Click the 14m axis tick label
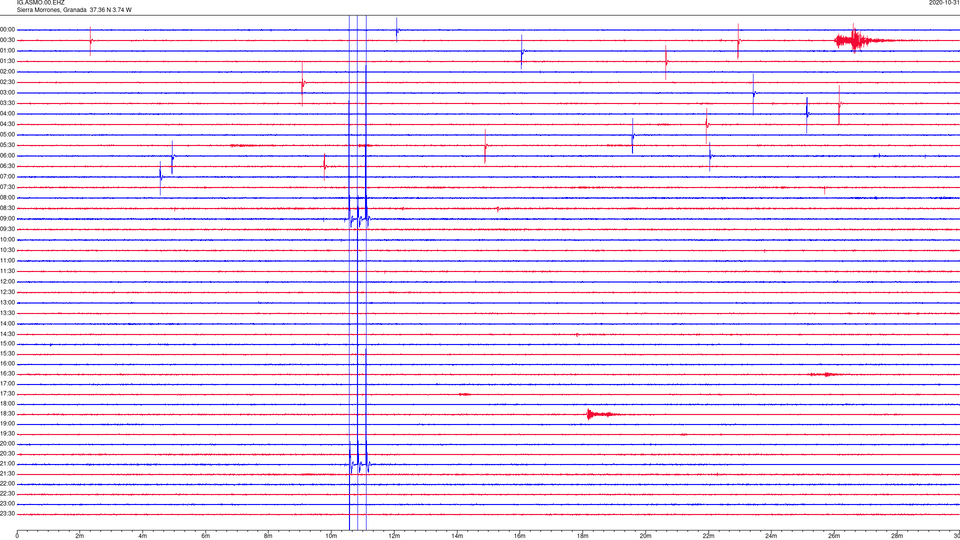Viewport: 960px width, 540px height. [x=457, y=536]
